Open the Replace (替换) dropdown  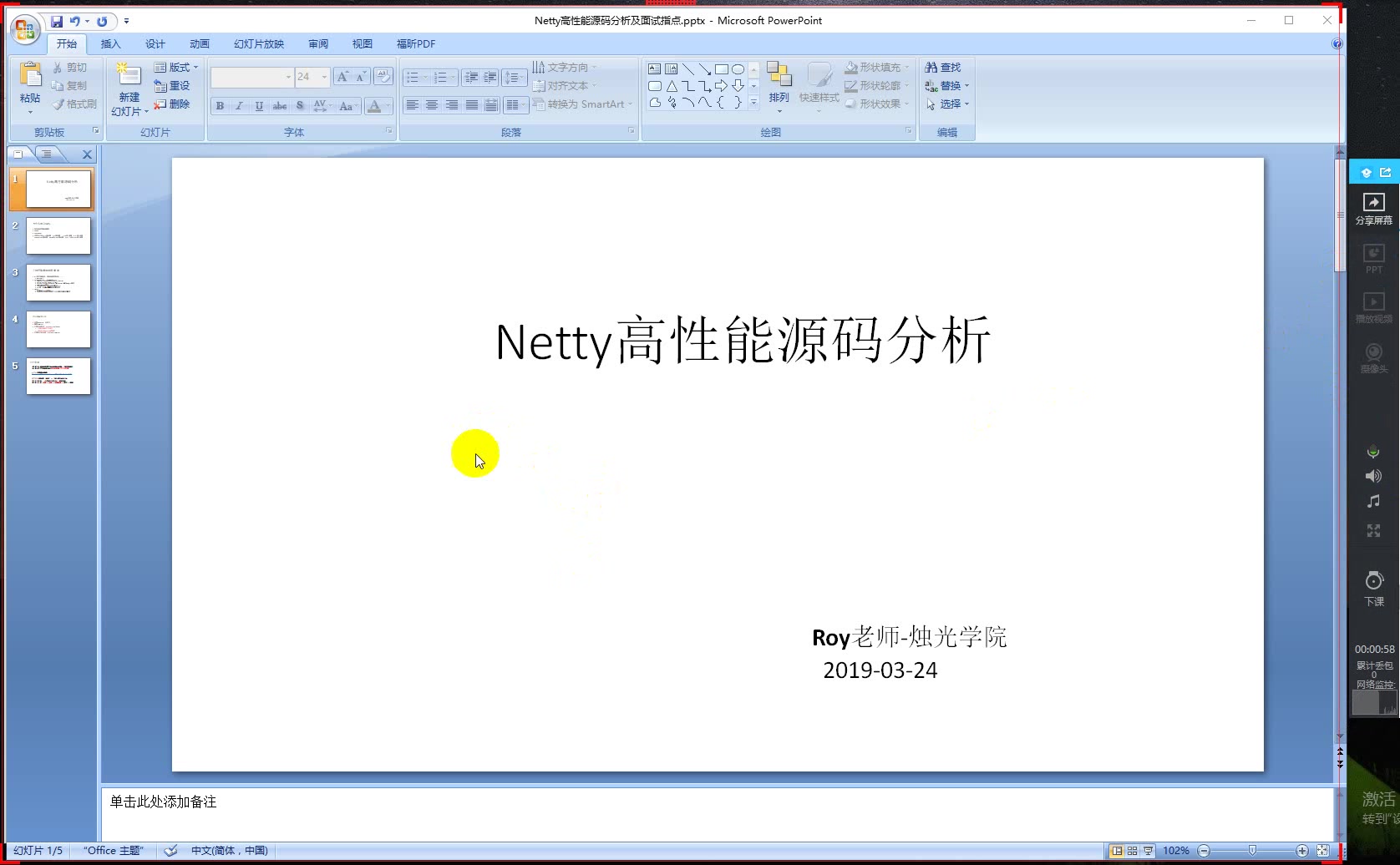947,86
